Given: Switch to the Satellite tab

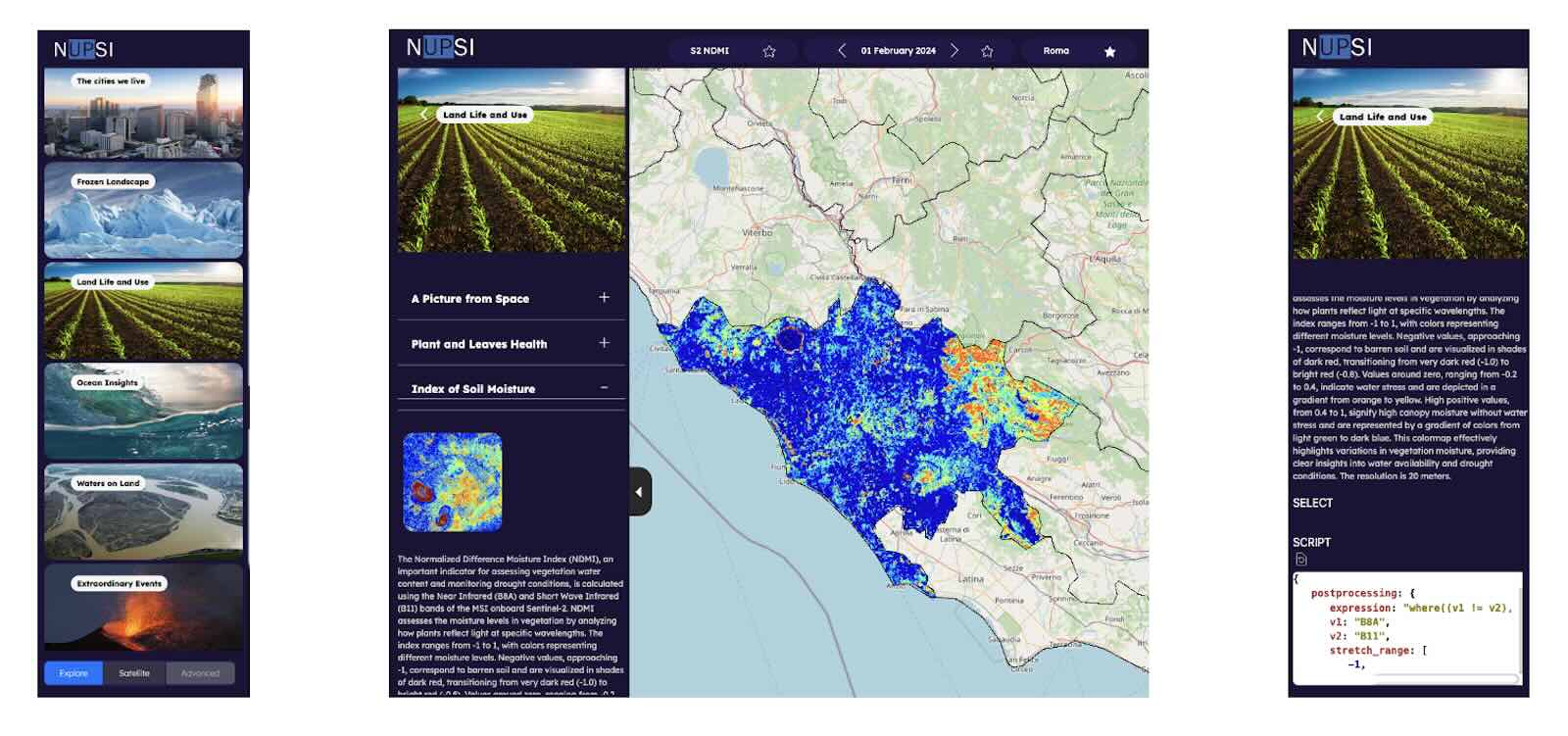Looking at the screenshot, I should pyautogui.click(x=134, y=673).
